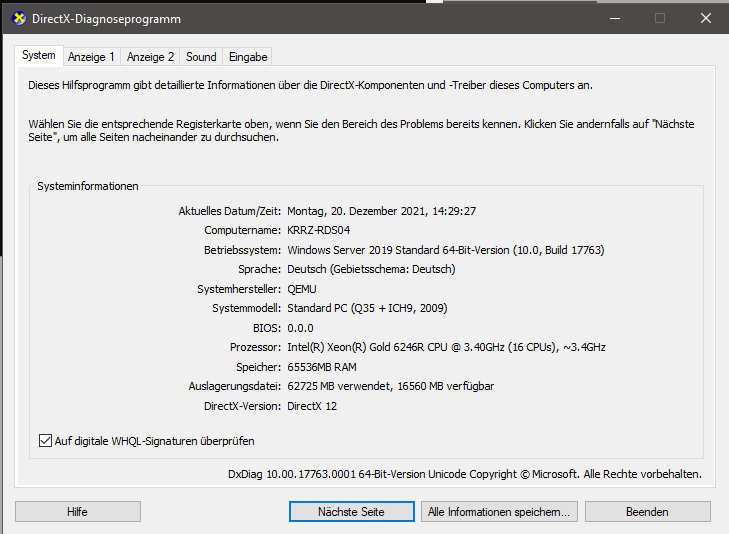The width and height of the screenshot is (729, 534).
Task: Click the Beenden button
Action: (648, 512)
